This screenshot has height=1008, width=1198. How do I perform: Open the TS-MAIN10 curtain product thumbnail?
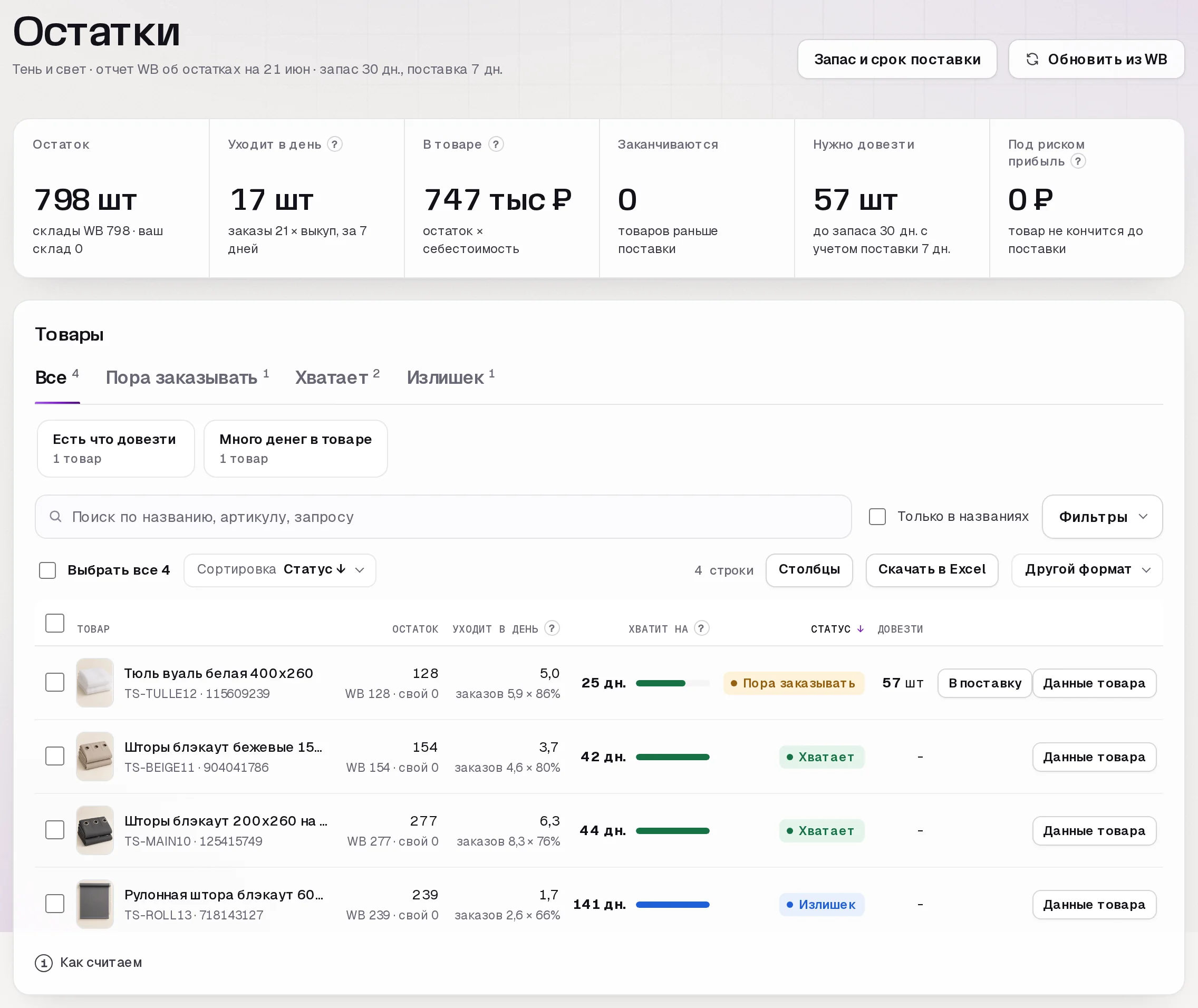[x=95, y=830]
